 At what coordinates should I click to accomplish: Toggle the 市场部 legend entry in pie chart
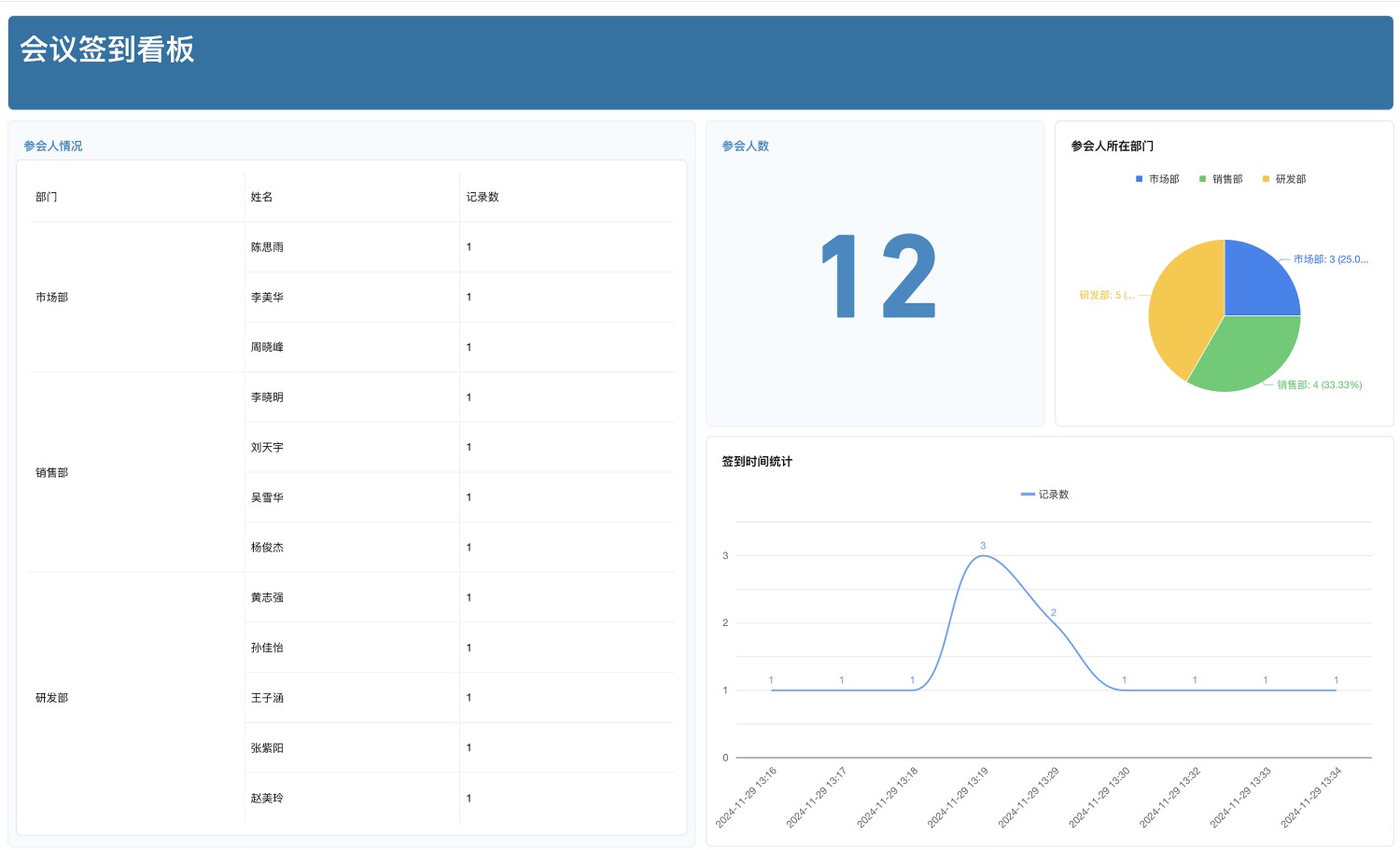[x=1156, y=179]
